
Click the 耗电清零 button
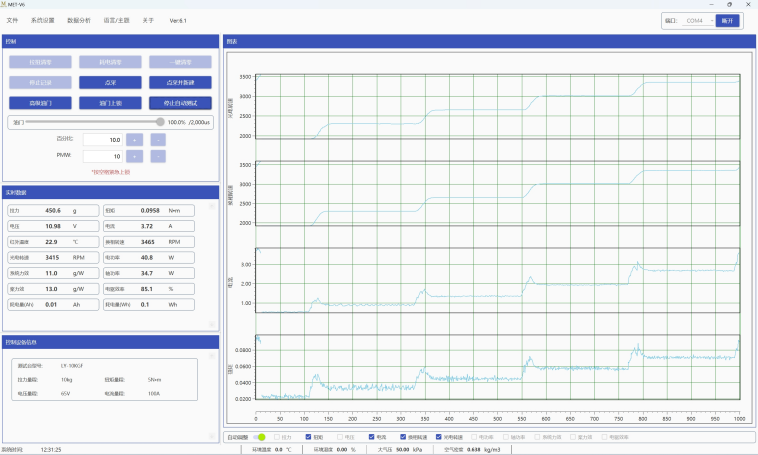click(x=110, y=62)
